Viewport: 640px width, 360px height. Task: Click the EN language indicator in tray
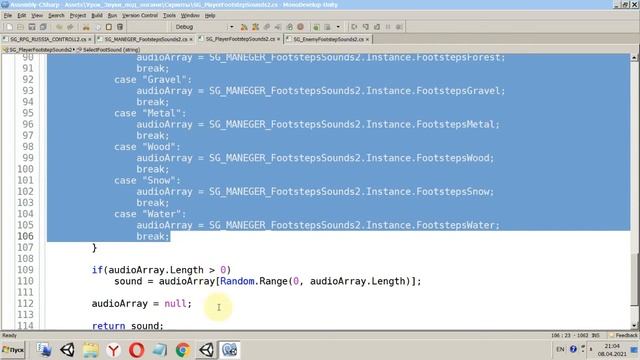tap(560, 349)
